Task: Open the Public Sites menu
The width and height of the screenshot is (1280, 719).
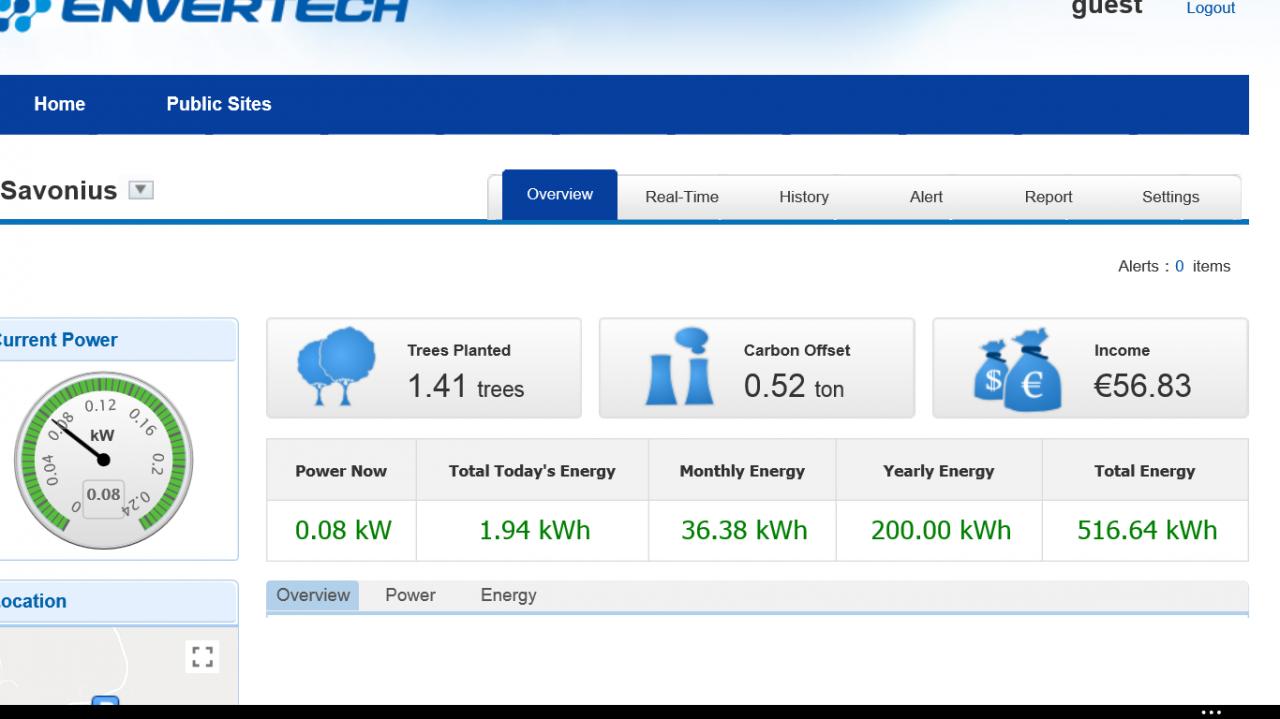Action: click(x=219, y=104)
